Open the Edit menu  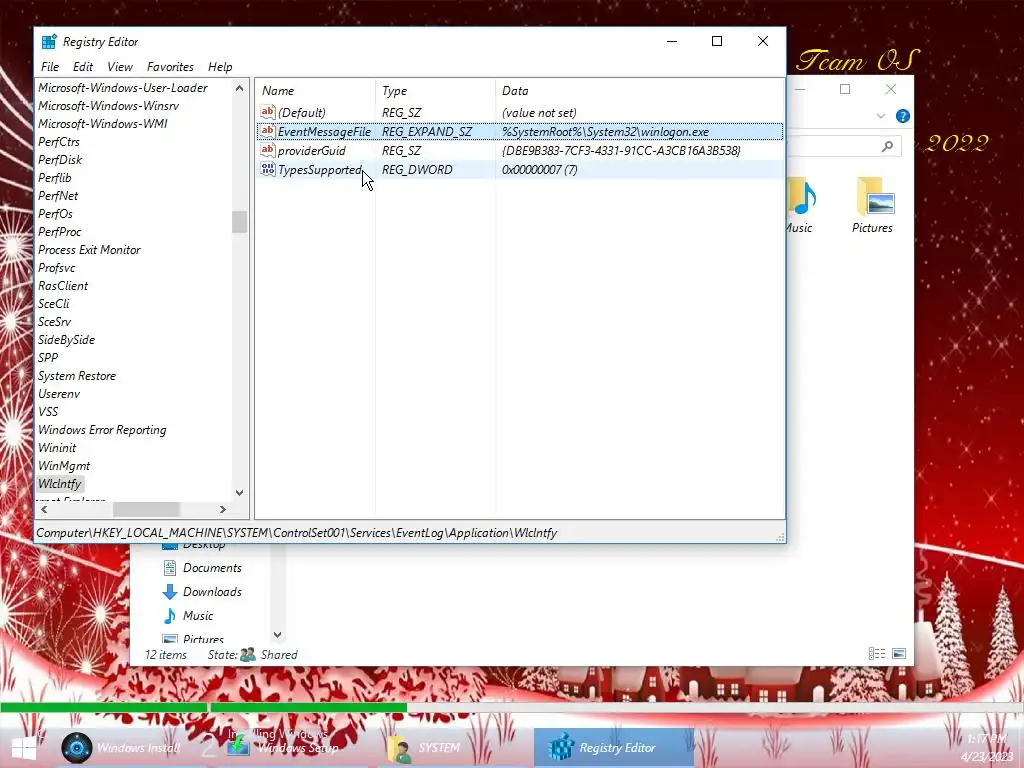(x=82, y=67)
